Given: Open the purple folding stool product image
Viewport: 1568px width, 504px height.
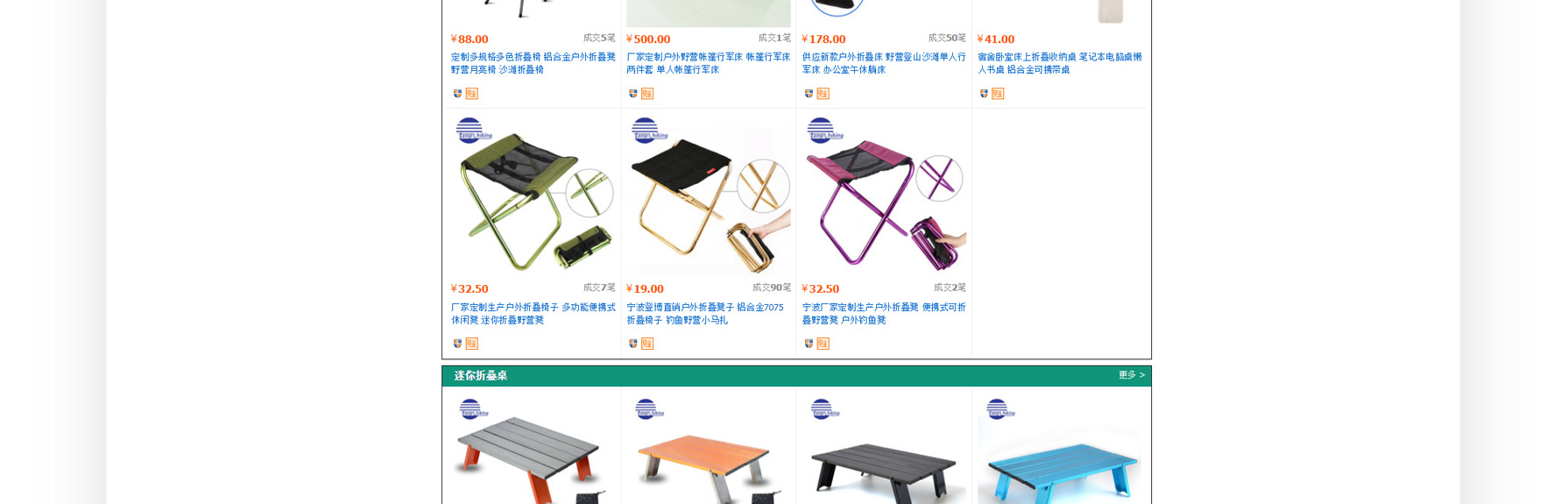Looking at the screenshot, I should (x=884, y=195).
